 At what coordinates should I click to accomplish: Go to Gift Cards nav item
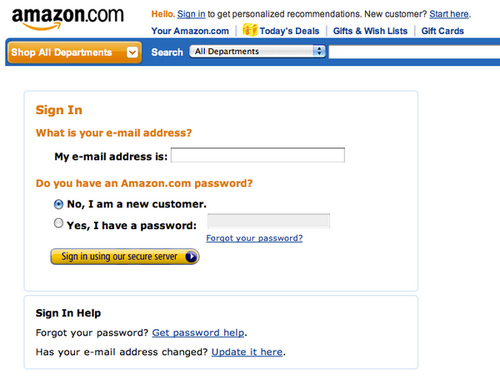pos(442,31)
